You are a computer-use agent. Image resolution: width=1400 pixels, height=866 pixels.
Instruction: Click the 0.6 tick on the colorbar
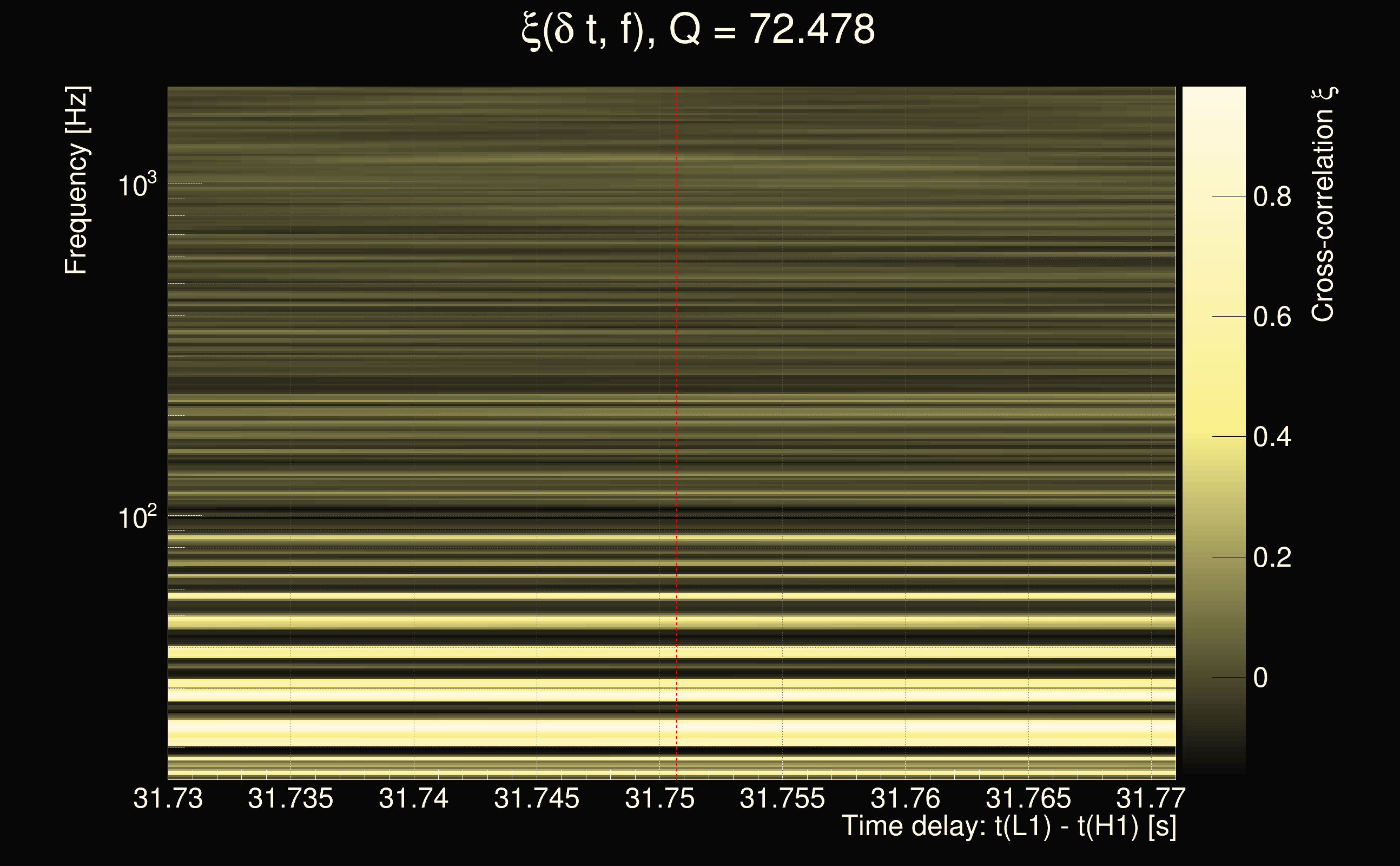(1272, 317)
